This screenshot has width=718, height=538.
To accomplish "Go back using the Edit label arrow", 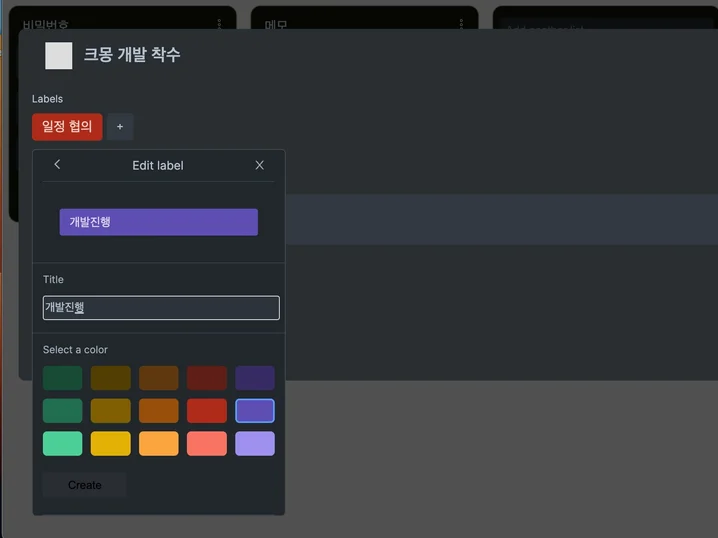I will (57, 165).
